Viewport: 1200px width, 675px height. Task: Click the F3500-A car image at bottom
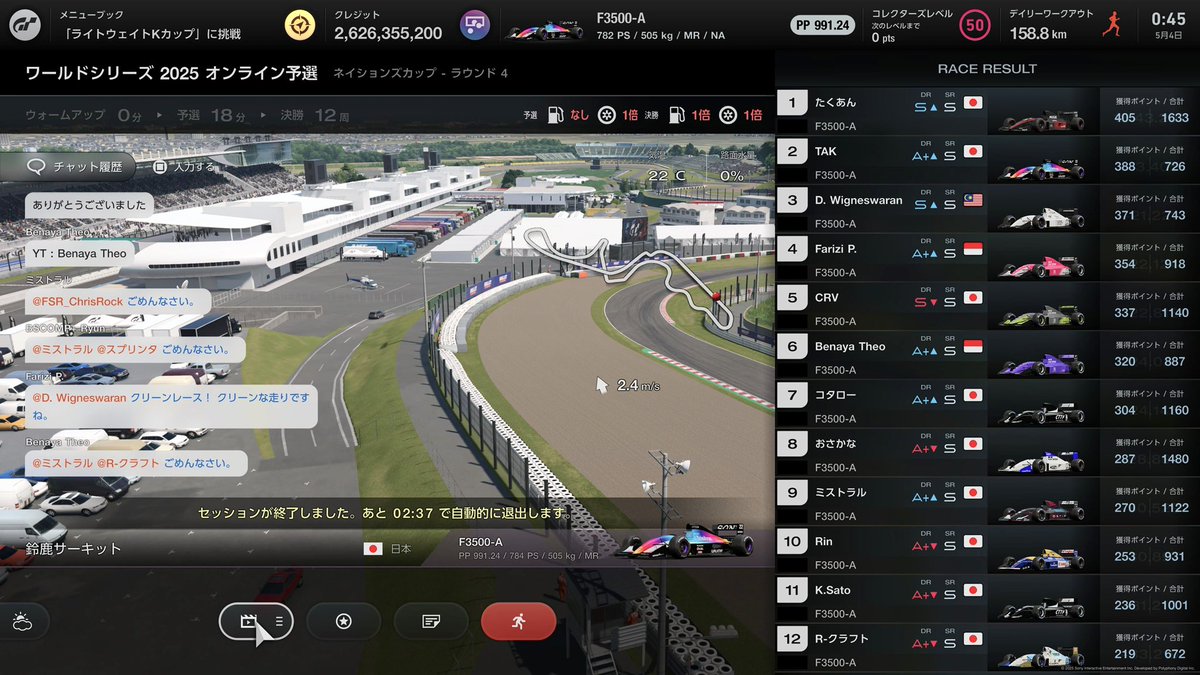686,540
